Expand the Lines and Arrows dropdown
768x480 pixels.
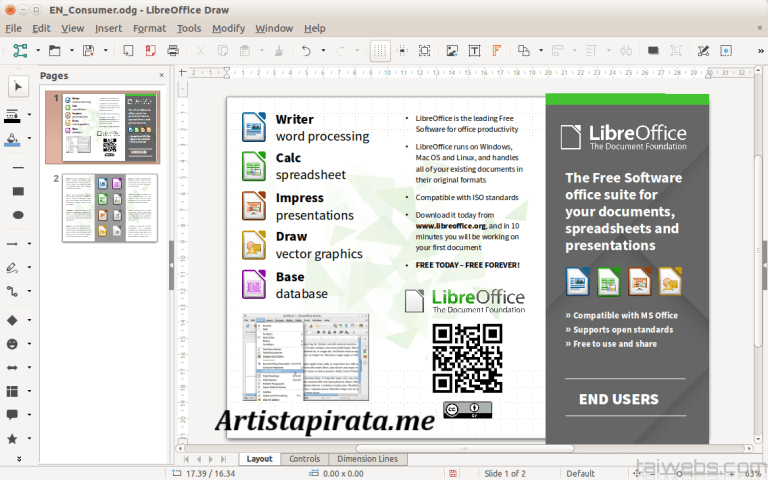29,243
